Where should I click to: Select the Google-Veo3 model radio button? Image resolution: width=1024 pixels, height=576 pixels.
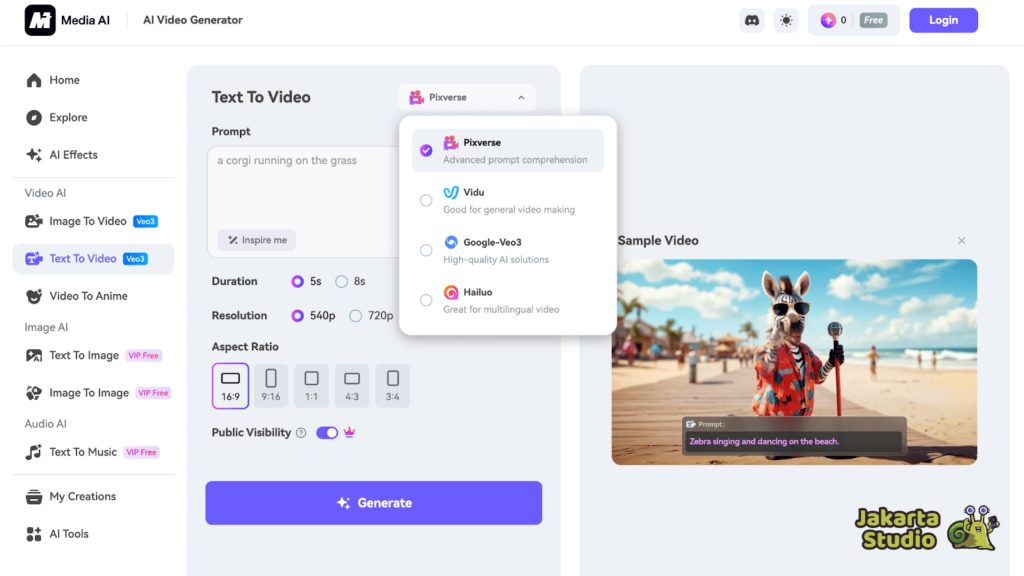coord(426,251)
